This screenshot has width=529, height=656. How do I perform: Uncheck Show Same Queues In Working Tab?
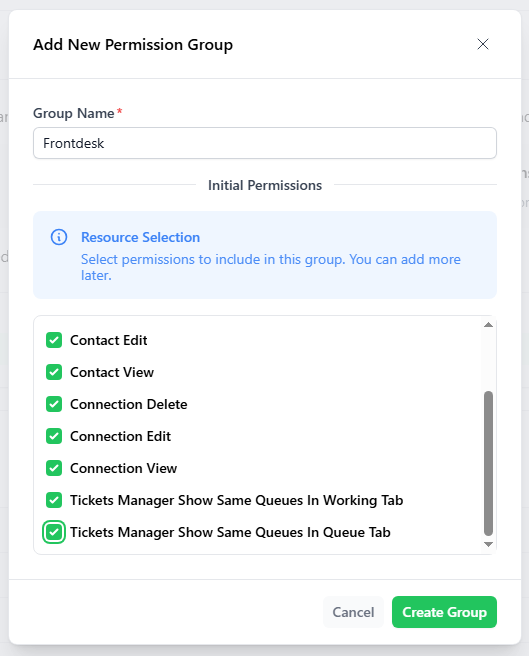click(x=54, y=500)
